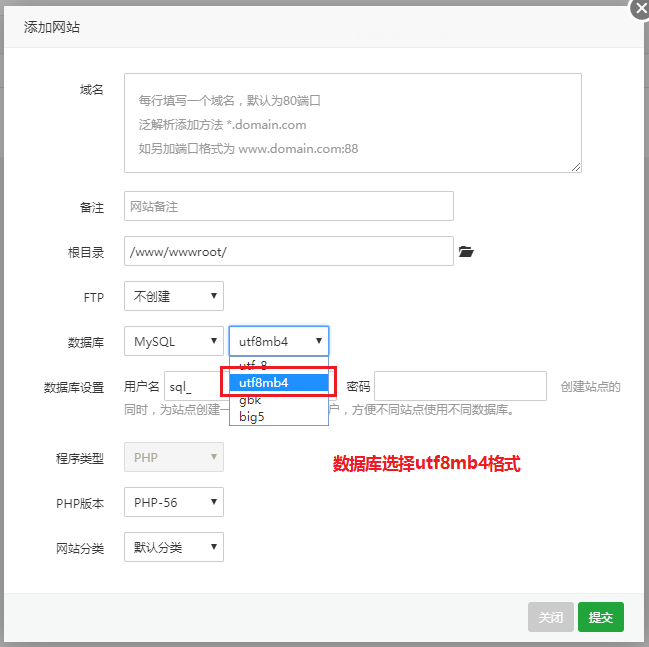Submit the form with green 提交 button
The height and width of the screenshot is (647, 649).
tap(601, 618)
